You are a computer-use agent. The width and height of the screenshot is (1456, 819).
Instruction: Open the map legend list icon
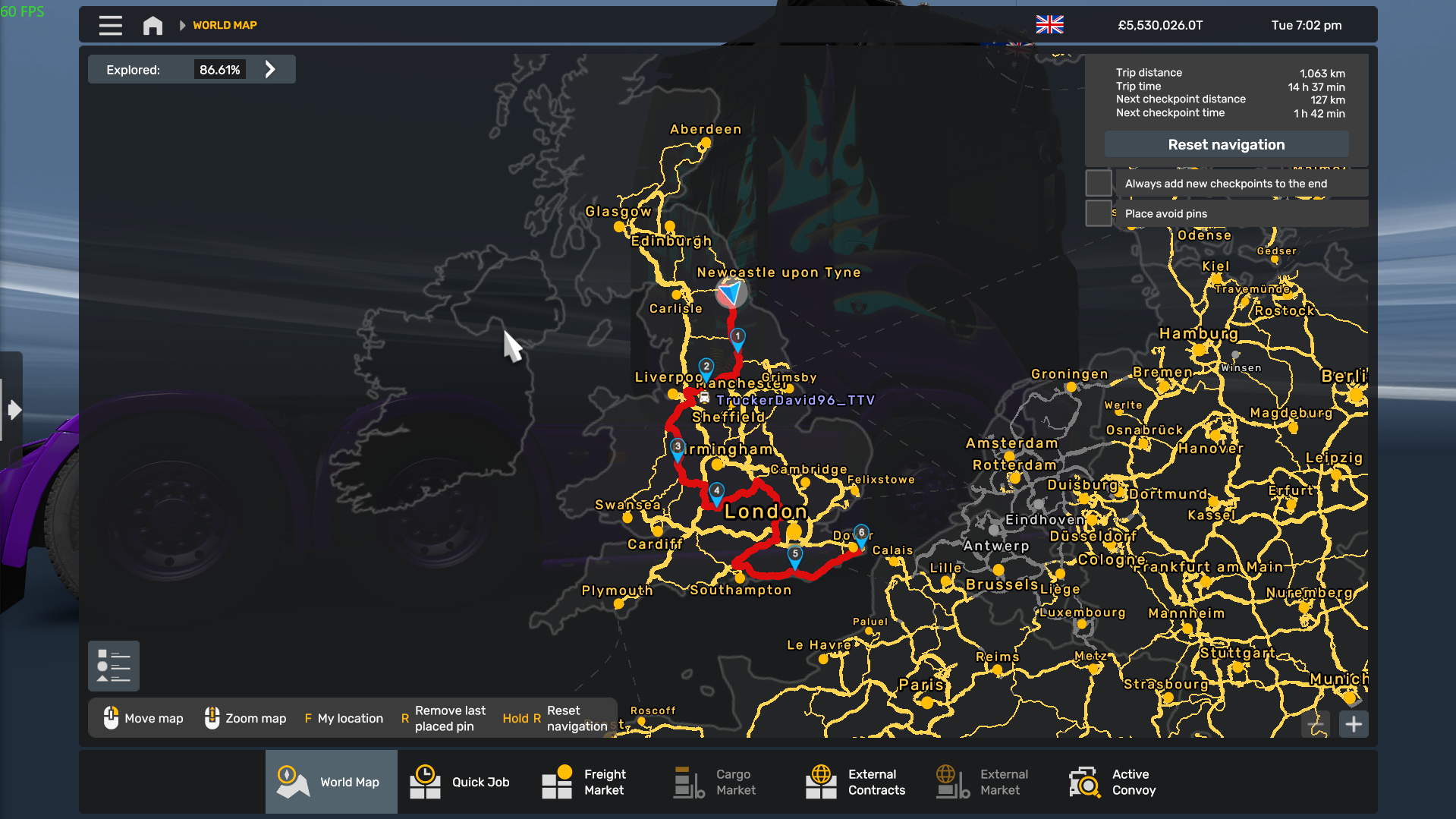coord(114,666)
